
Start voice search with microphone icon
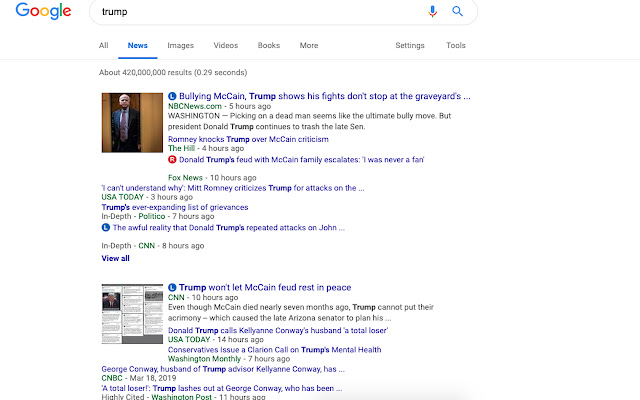pyautogui.click(x=433, y=11)
